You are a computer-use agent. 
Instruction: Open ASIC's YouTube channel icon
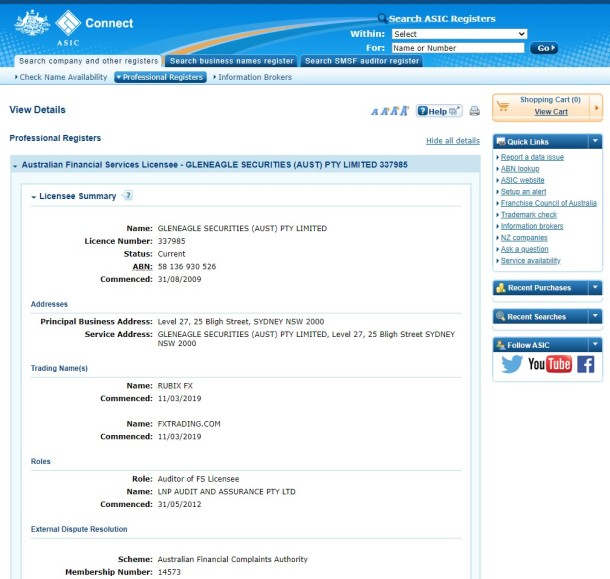[x=549, y=364]
